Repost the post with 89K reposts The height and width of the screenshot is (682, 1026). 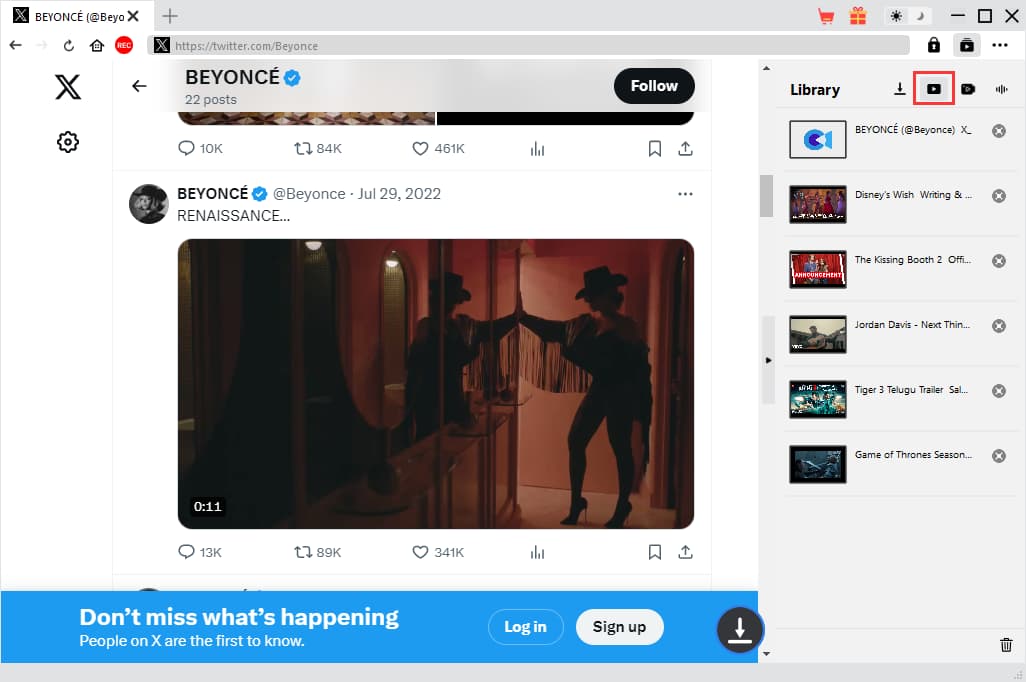tap(303, 552)
